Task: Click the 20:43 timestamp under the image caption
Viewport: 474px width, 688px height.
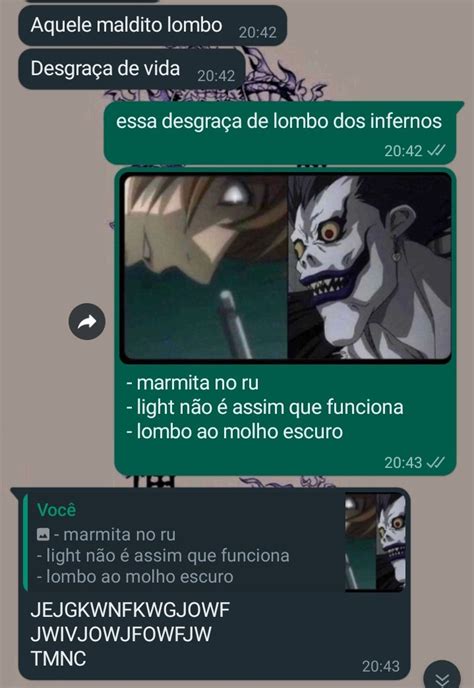Action: click(x=403, y=462)
